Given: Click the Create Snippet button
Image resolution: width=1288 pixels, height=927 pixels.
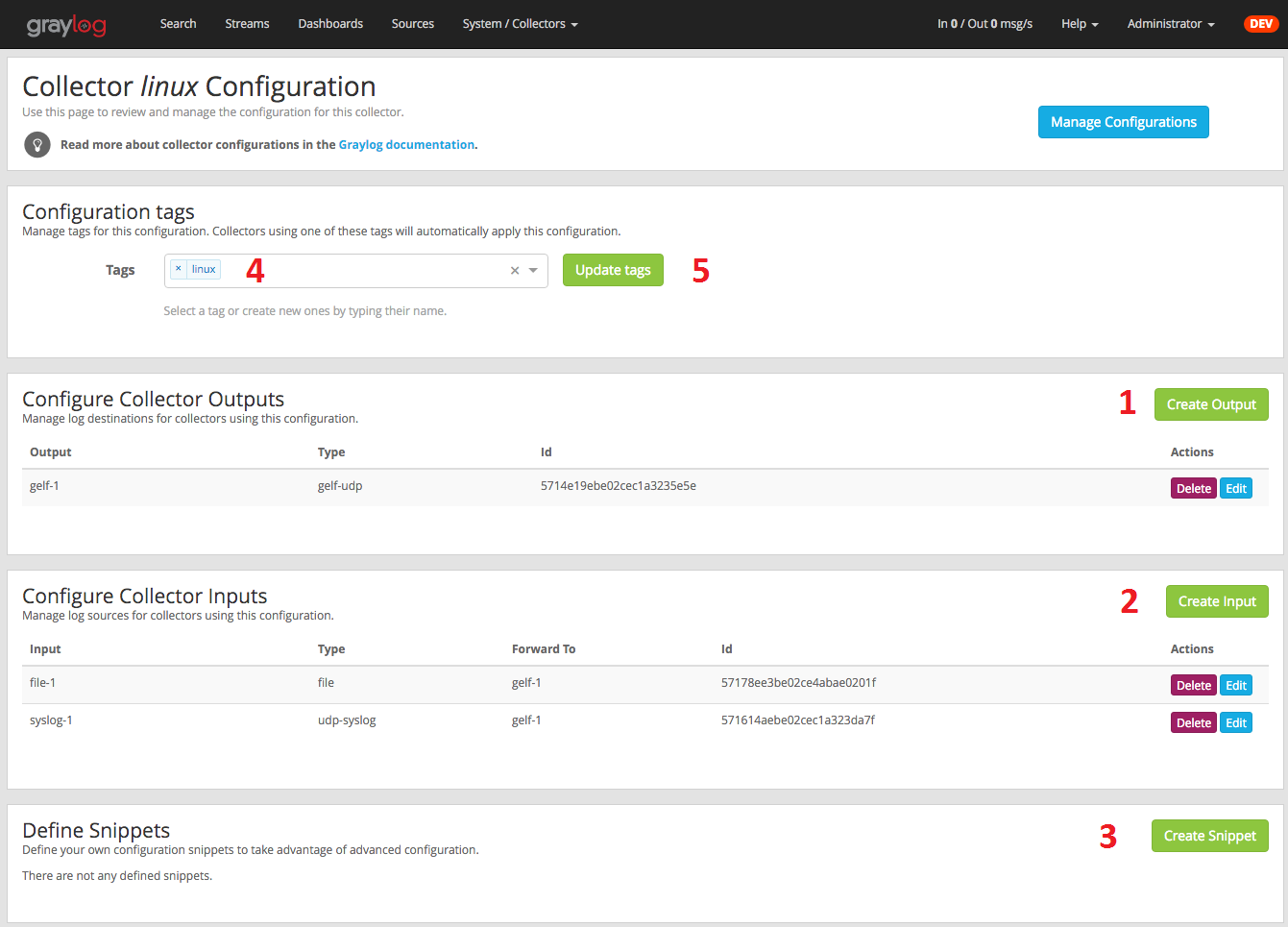Looking at the screenshot, I should [x=1209, y=836].
